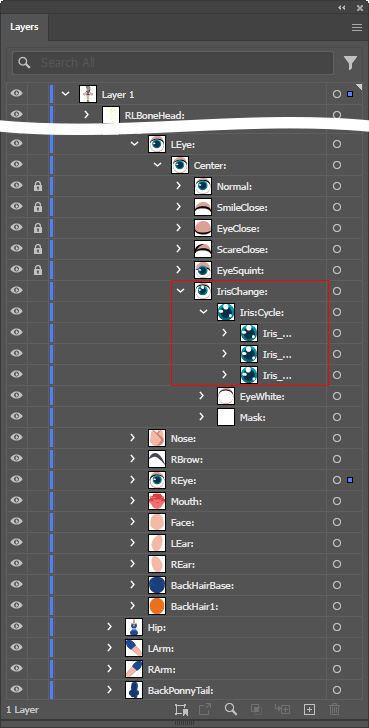Hide the EyeWhite layer
The height and width of the screenshot is (728, 369).
[17, 396]
